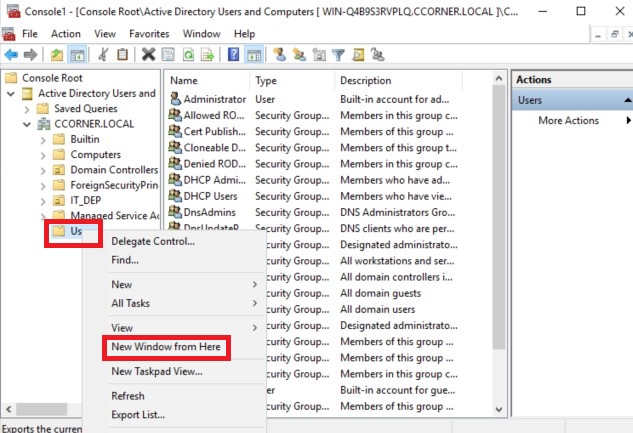Select Console Root in the tree
The height and width of the screenshot is (433, 633).
tap(52, 78)
